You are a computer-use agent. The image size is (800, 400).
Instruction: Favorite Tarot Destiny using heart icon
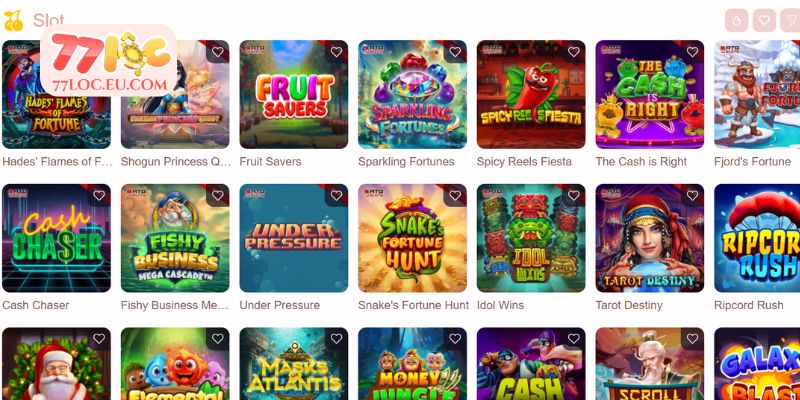692,195
